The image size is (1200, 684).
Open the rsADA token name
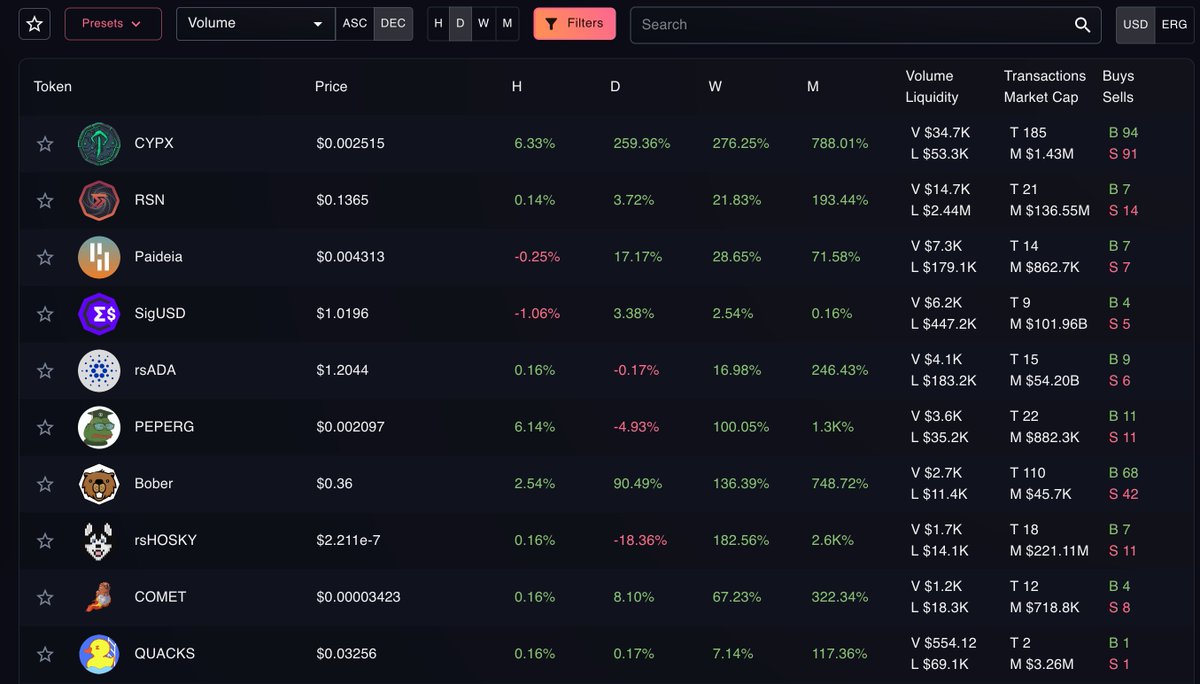(x=155, y=370)
